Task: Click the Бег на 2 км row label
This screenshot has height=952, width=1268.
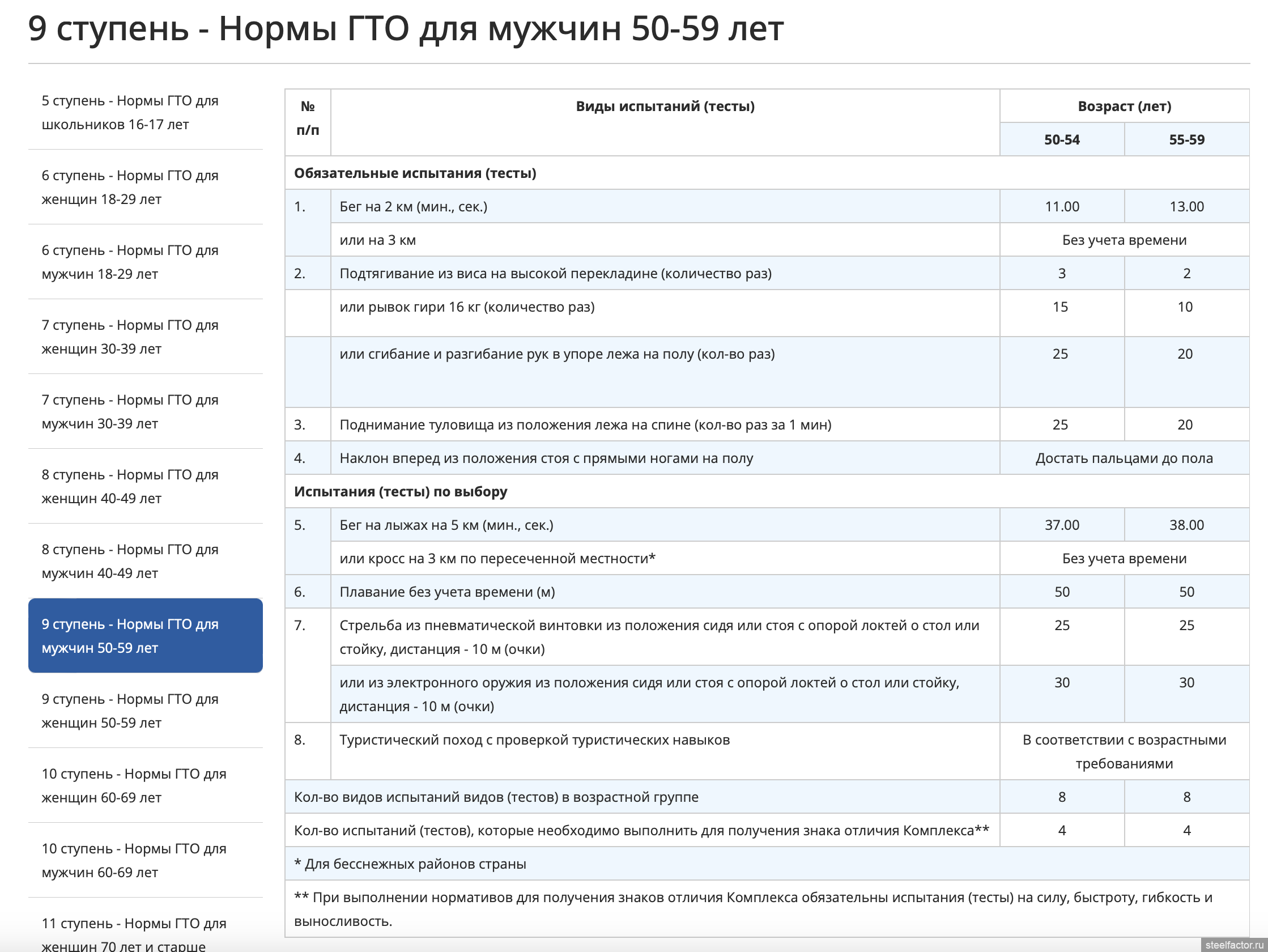Action: coord(413,206)
